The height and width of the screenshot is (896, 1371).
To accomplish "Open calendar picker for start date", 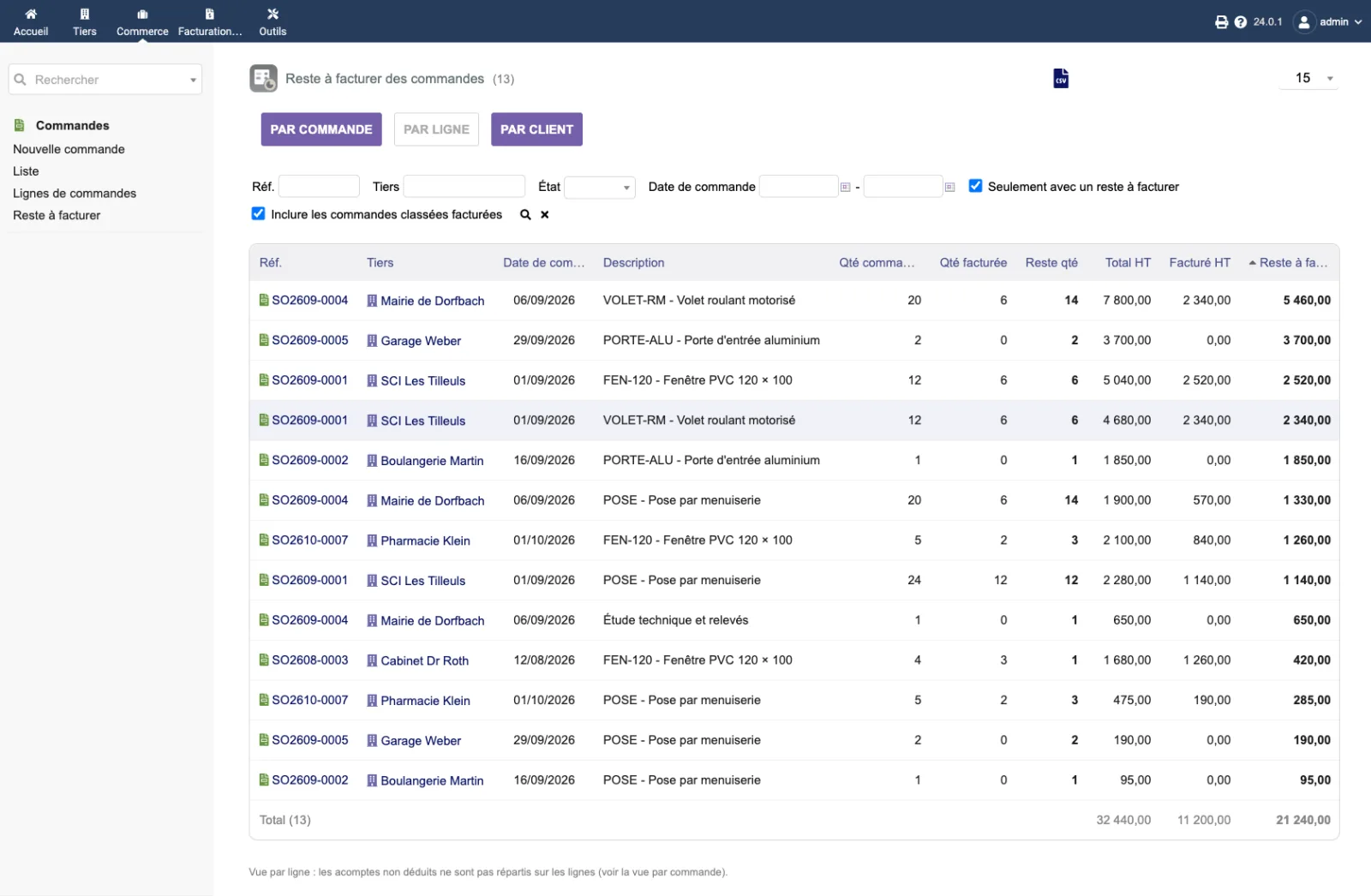I will coord(845,187).
